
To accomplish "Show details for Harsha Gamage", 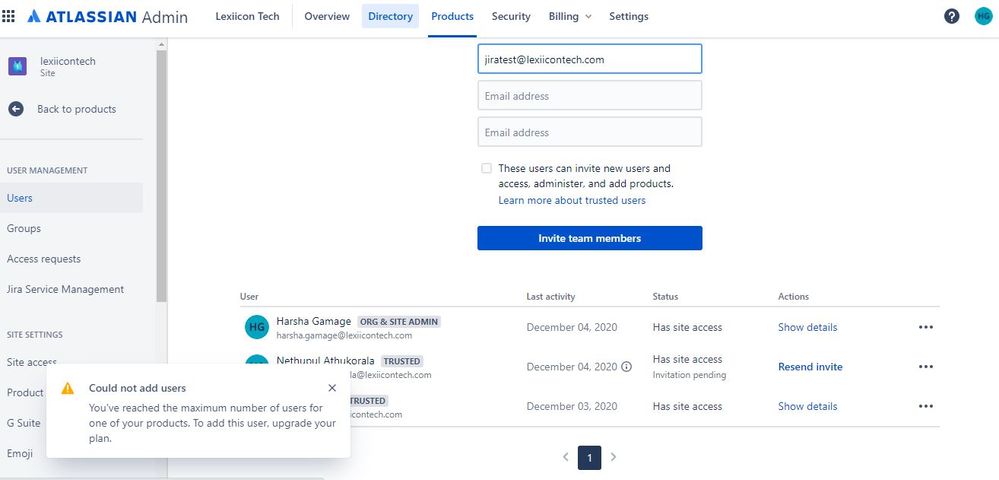I will coord(807,327).
